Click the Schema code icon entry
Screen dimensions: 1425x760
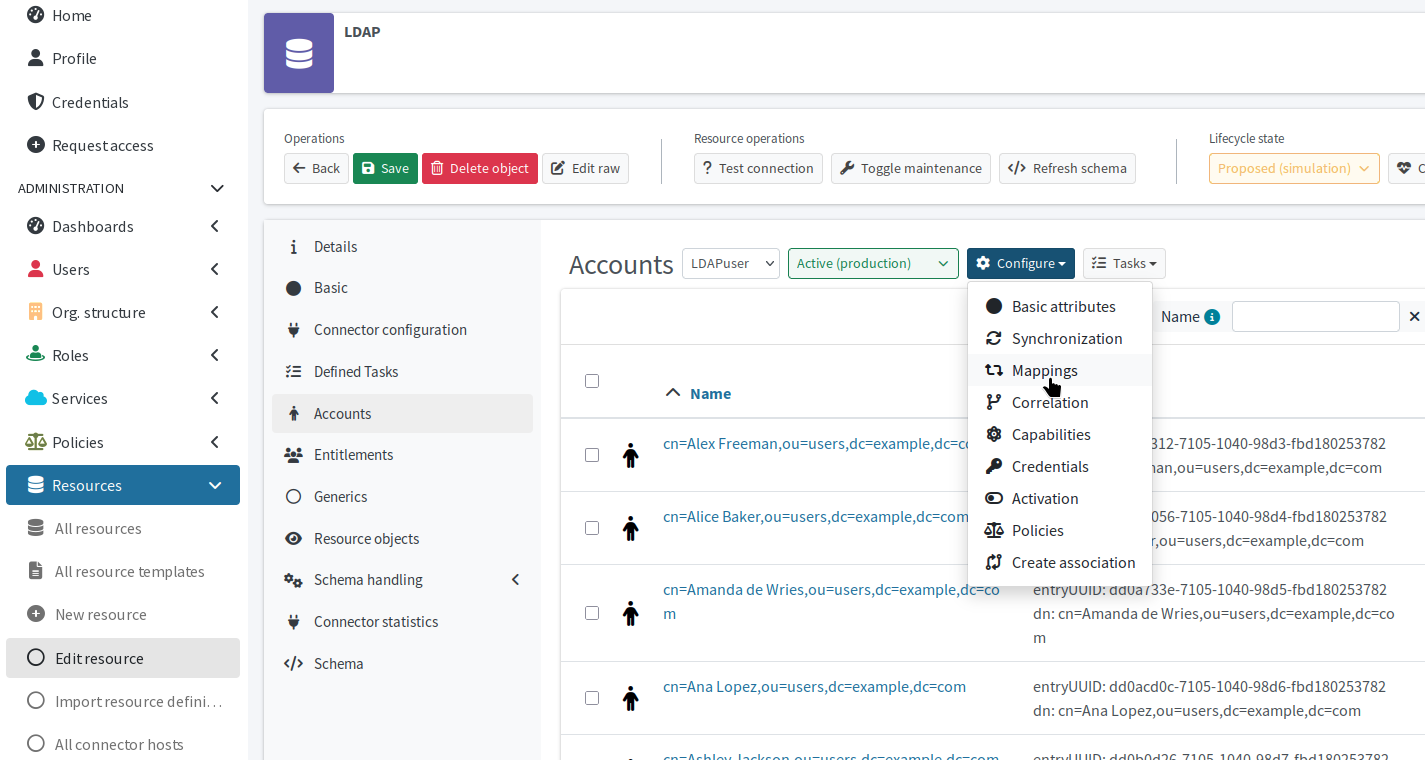(x=294, y=663)
